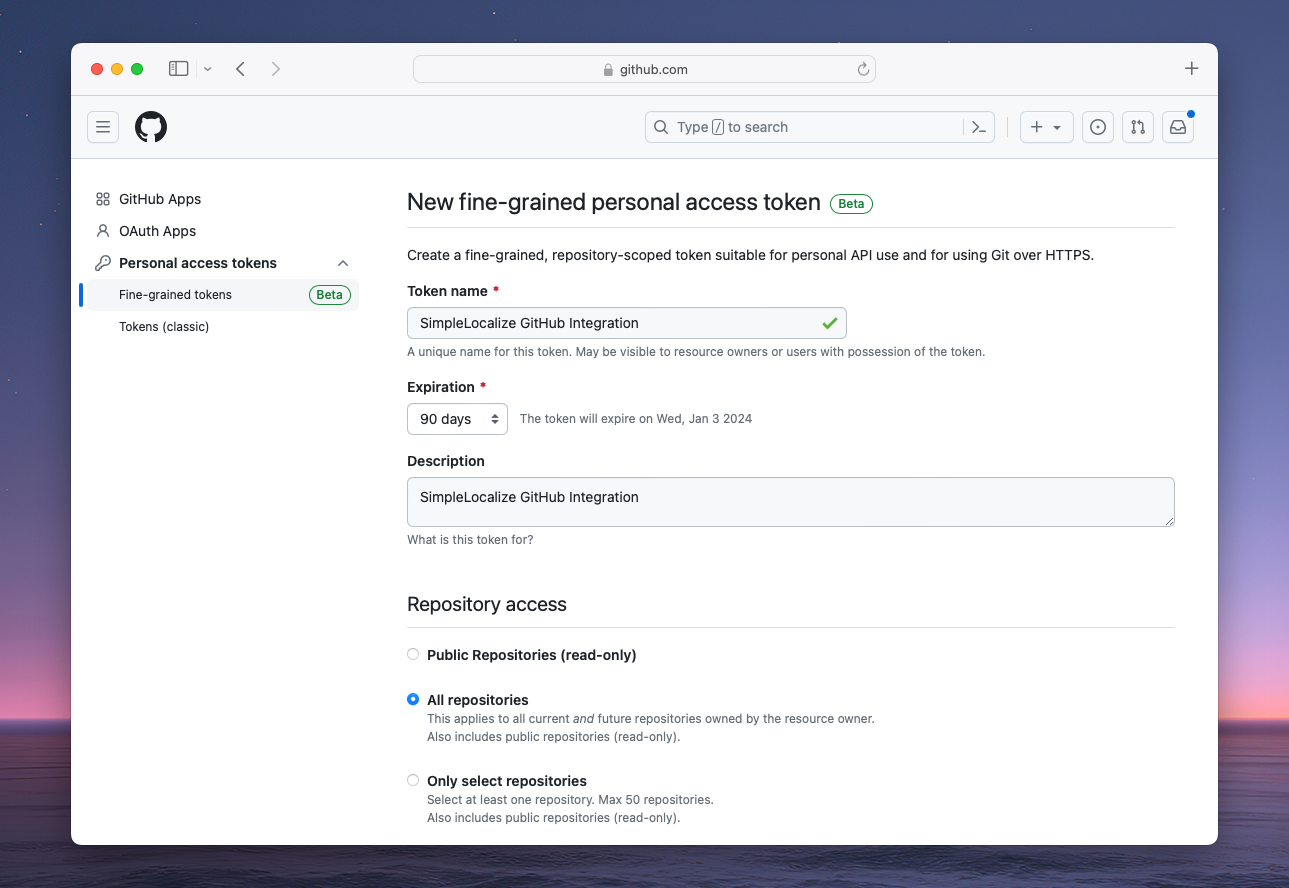Open the notifications inbox icon
Image resolution: width=1289 pixels, height=888 pixels.
coord(1178,127)
